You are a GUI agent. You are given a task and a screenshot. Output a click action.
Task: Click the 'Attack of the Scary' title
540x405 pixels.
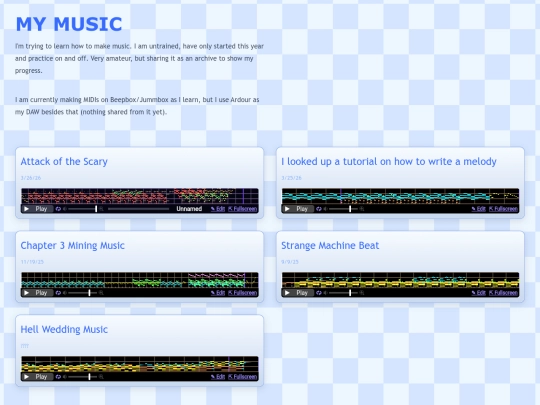point(64,162)
